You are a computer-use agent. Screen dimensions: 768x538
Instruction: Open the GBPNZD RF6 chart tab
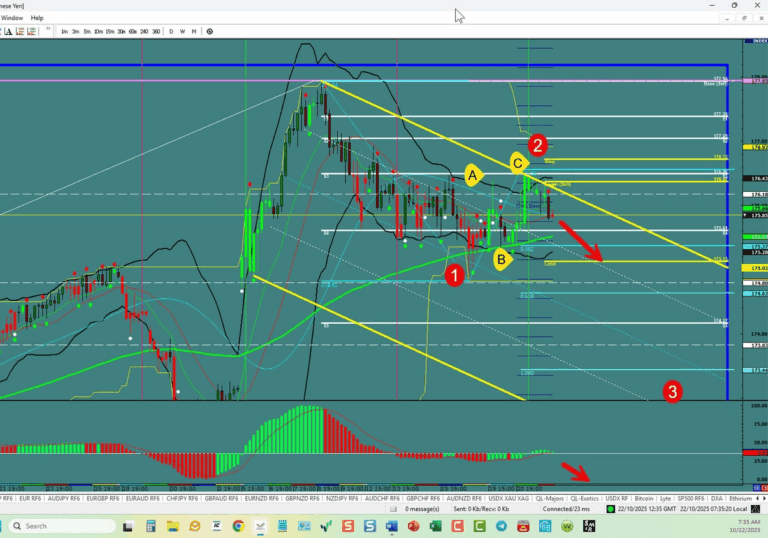click(302, 498)
